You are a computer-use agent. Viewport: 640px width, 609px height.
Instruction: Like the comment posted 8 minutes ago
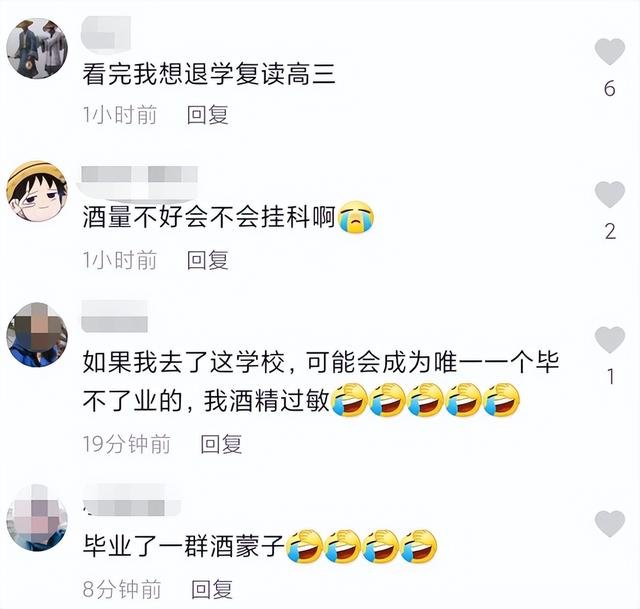coord(610,524)
